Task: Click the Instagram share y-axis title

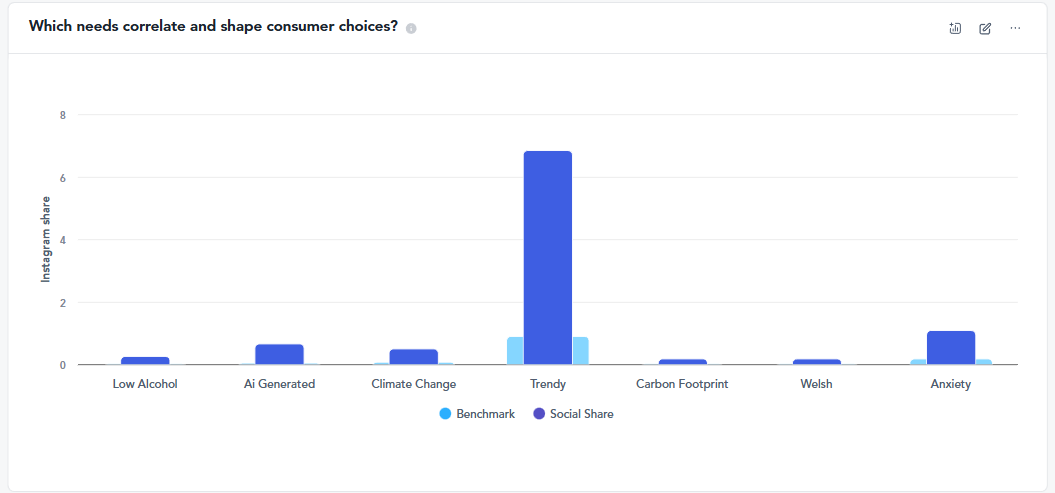Action: pyautogui.click(x=45, y=239)
